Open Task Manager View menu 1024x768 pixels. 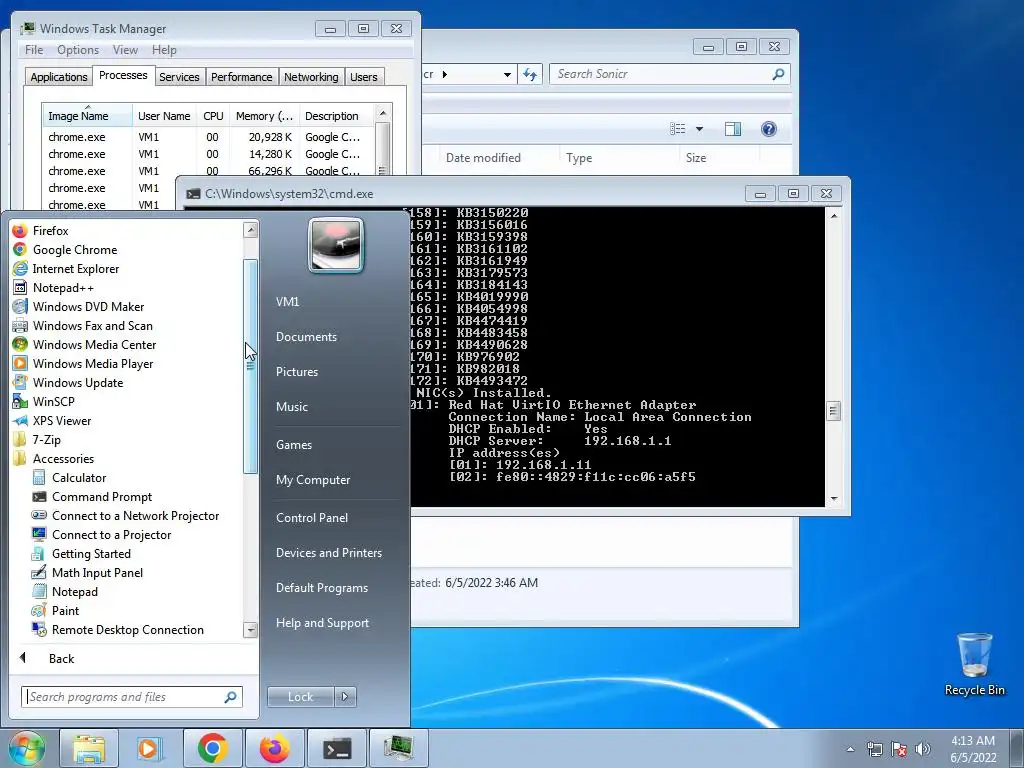(x=125, y=50)
